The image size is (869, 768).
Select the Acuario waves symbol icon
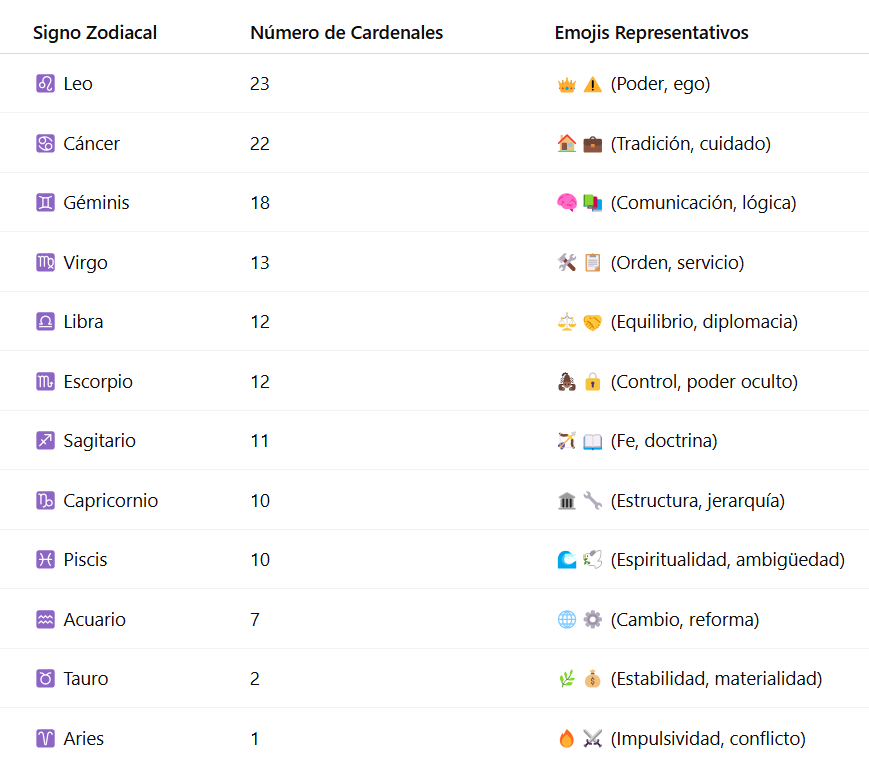45,619
